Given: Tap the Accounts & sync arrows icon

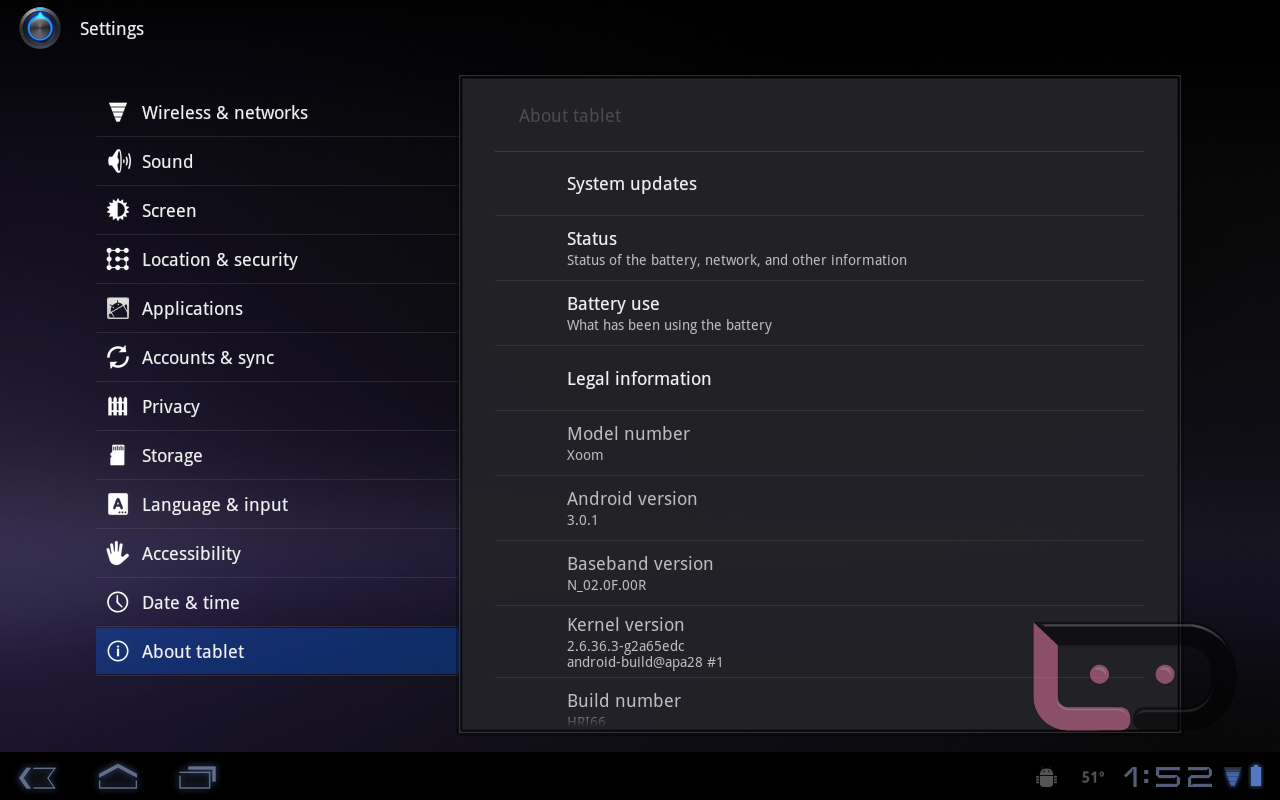Looking at the screenshot, I should 118,358.
